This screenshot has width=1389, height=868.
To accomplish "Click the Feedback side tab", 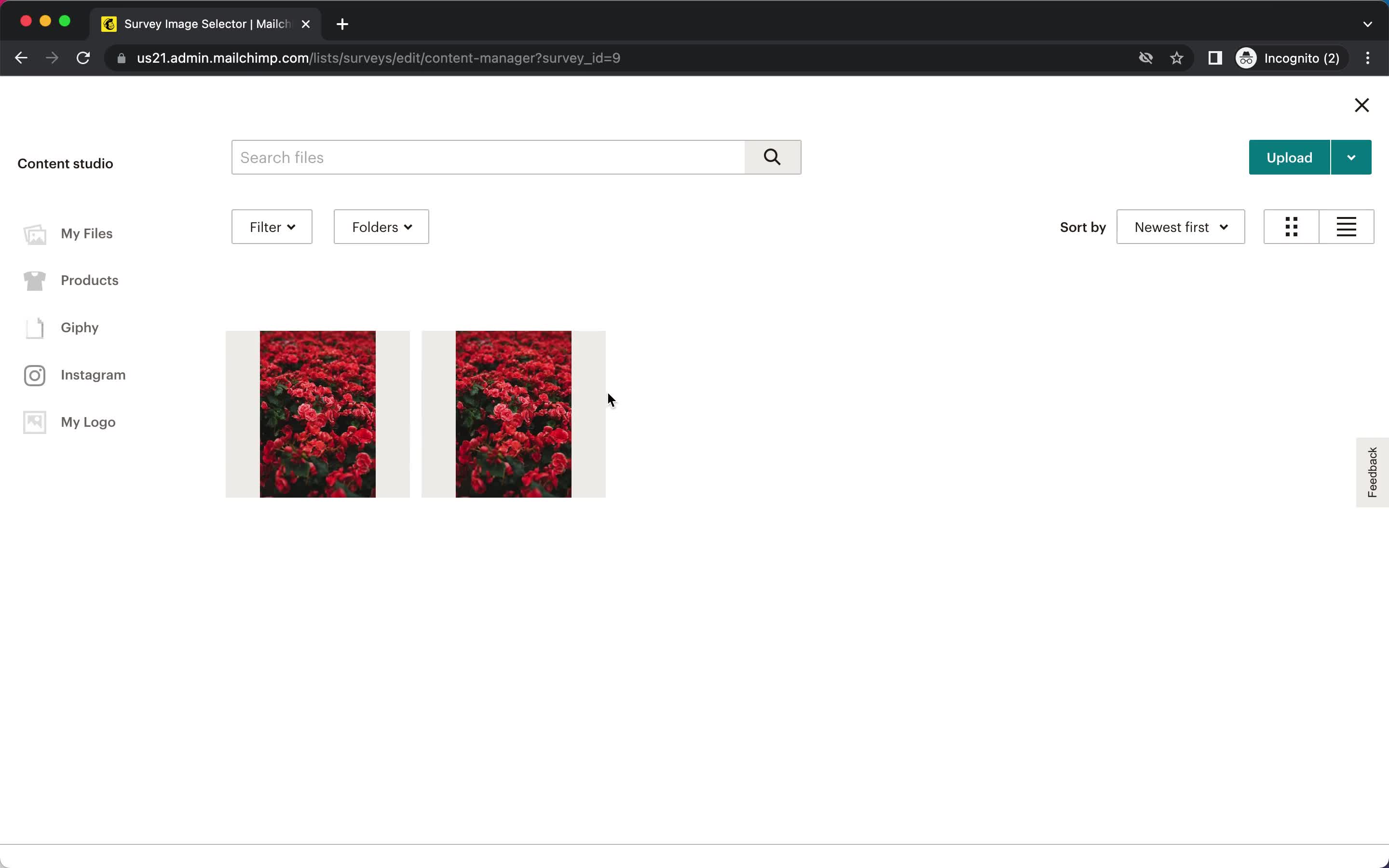I will pos(1371,470).
